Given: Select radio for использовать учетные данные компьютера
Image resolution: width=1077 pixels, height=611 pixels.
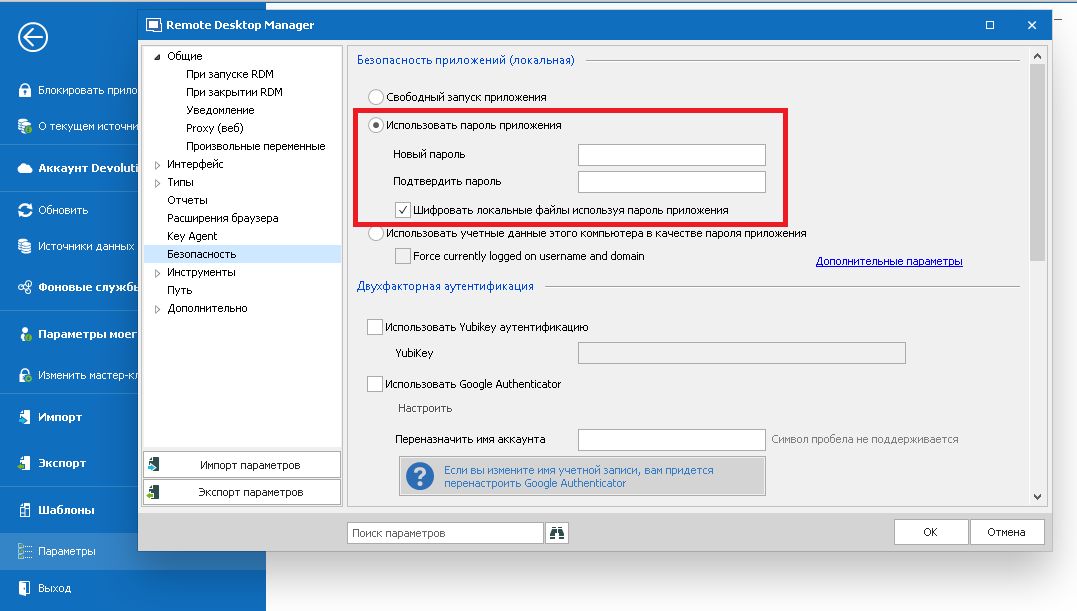Looking at the screenshot, I should 376,233.
